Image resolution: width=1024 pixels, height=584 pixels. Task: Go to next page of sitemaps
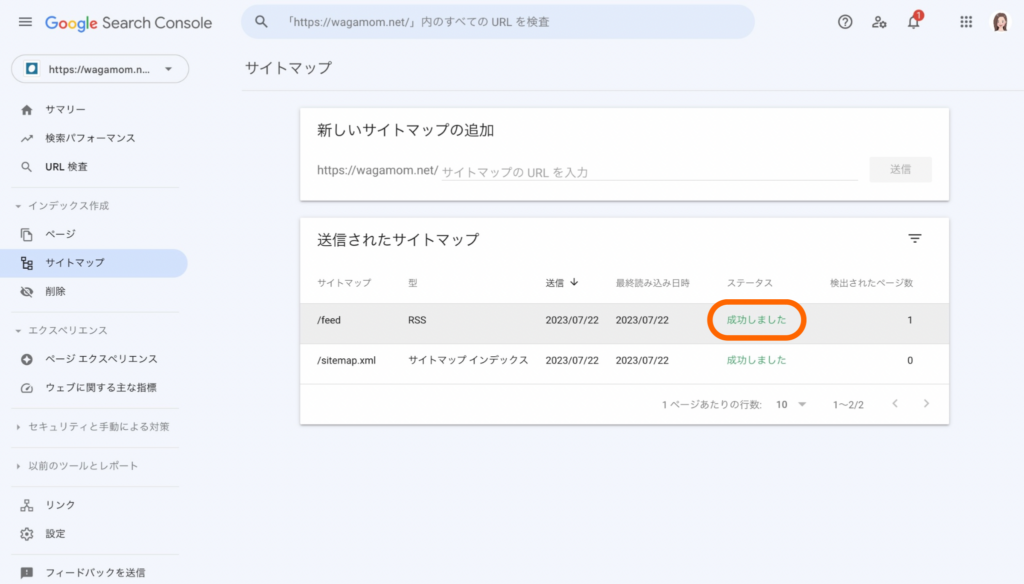(x=926, y=404)
